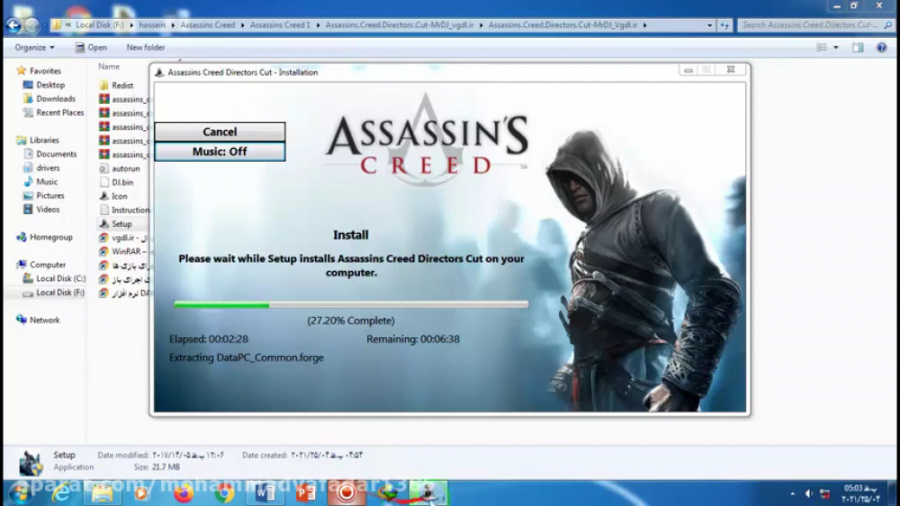Viewport: 900px width, 506px height.
Task: Select Computer in navigation pane
Action: point(47,264)
